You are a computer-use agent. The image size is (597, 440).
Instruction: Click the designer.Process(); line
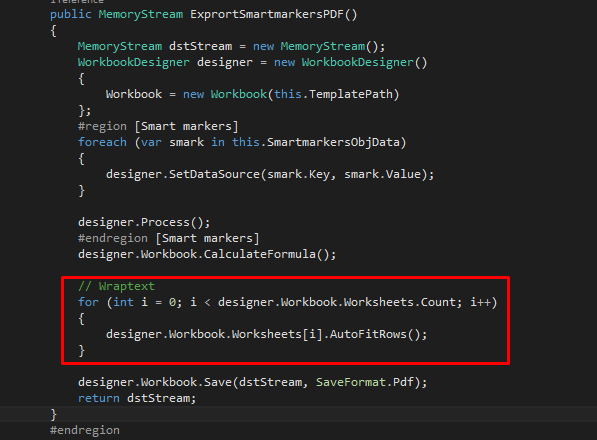point(144,222)
